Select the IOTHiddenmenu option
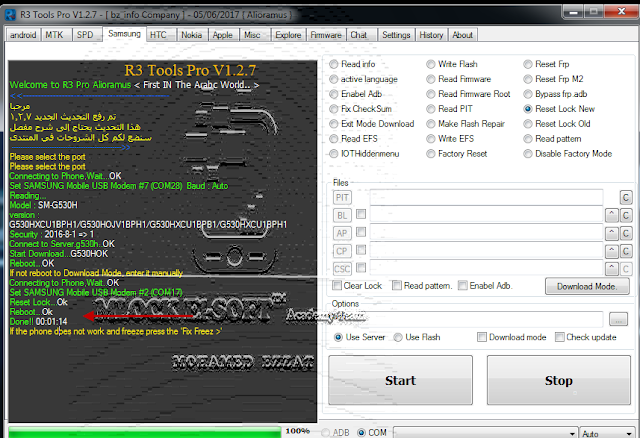This screenshot has height=438, width=640. (334, 153)
